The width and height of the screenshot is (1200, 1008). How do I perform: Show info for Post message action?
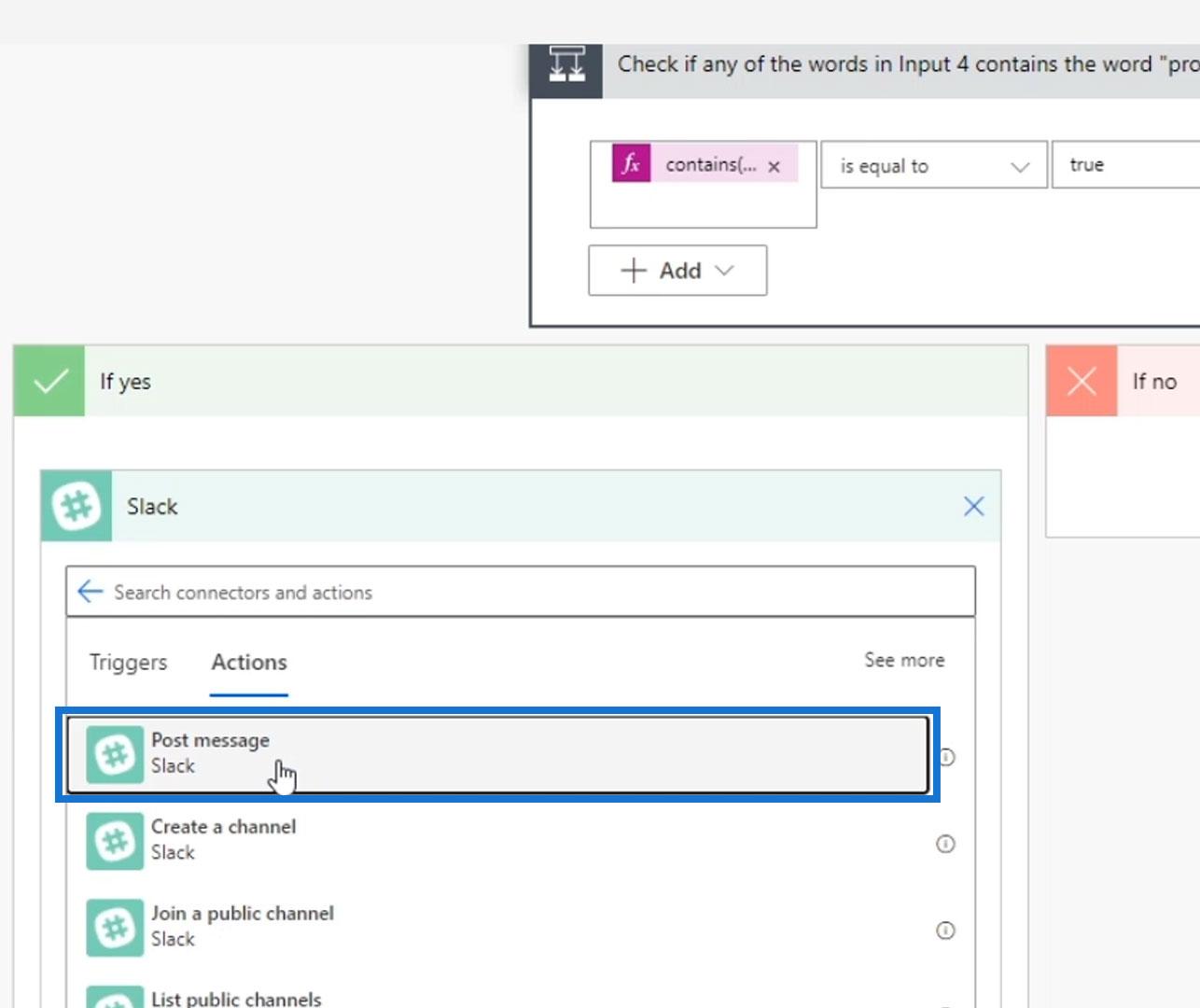946,757
